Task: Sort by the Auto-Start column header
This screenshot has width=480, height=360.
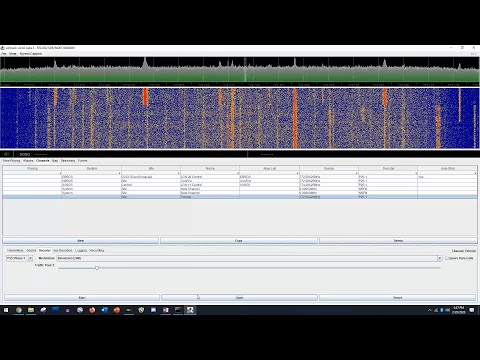Action: (448, 168)
